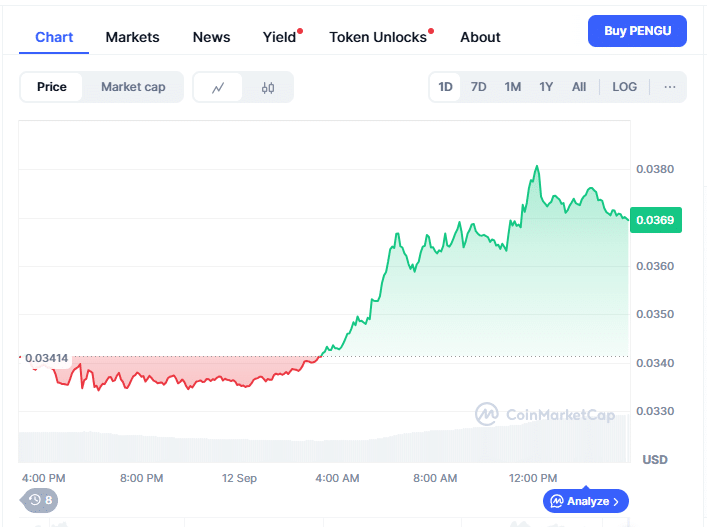Select the 1M time range
Screen dimensions: 707x527
(513, 87)
